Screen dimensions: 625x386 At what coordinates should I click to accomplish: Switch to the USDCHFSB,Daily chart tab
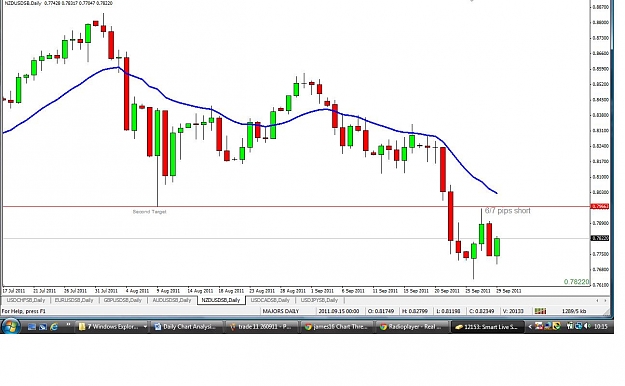pyautogui.click(x=26, y=300)
